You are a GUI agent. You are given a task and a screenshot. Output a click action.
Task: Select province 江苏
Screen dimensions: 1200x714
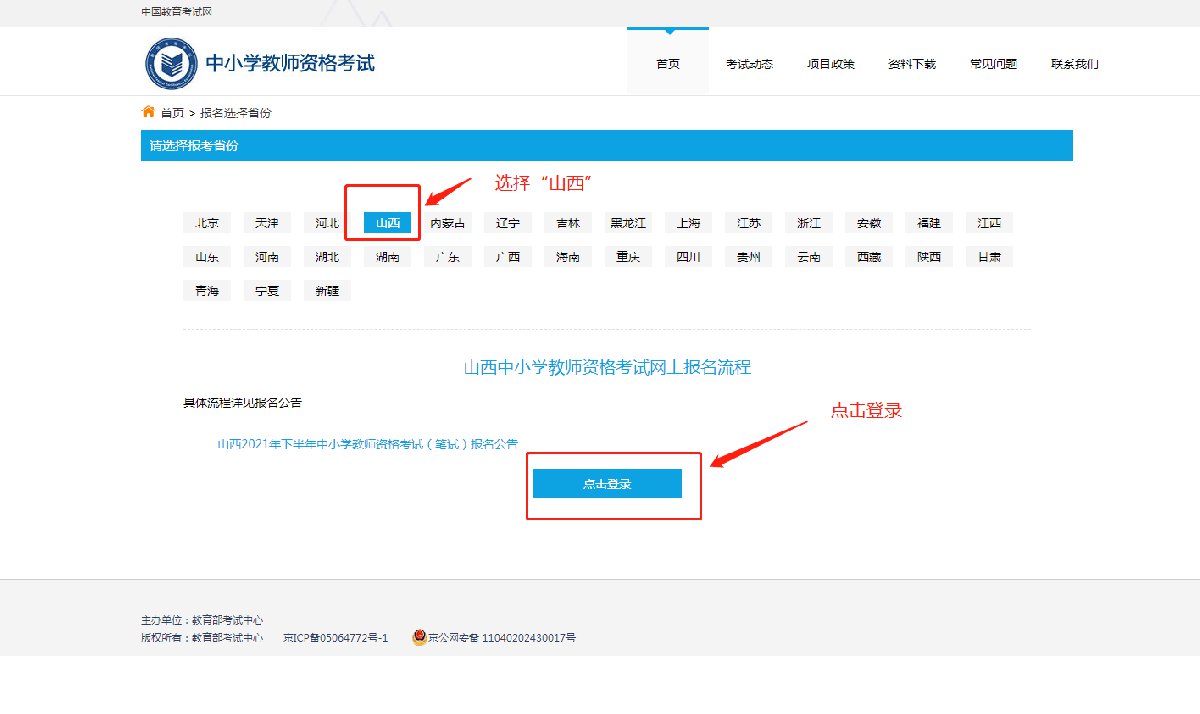749,223
